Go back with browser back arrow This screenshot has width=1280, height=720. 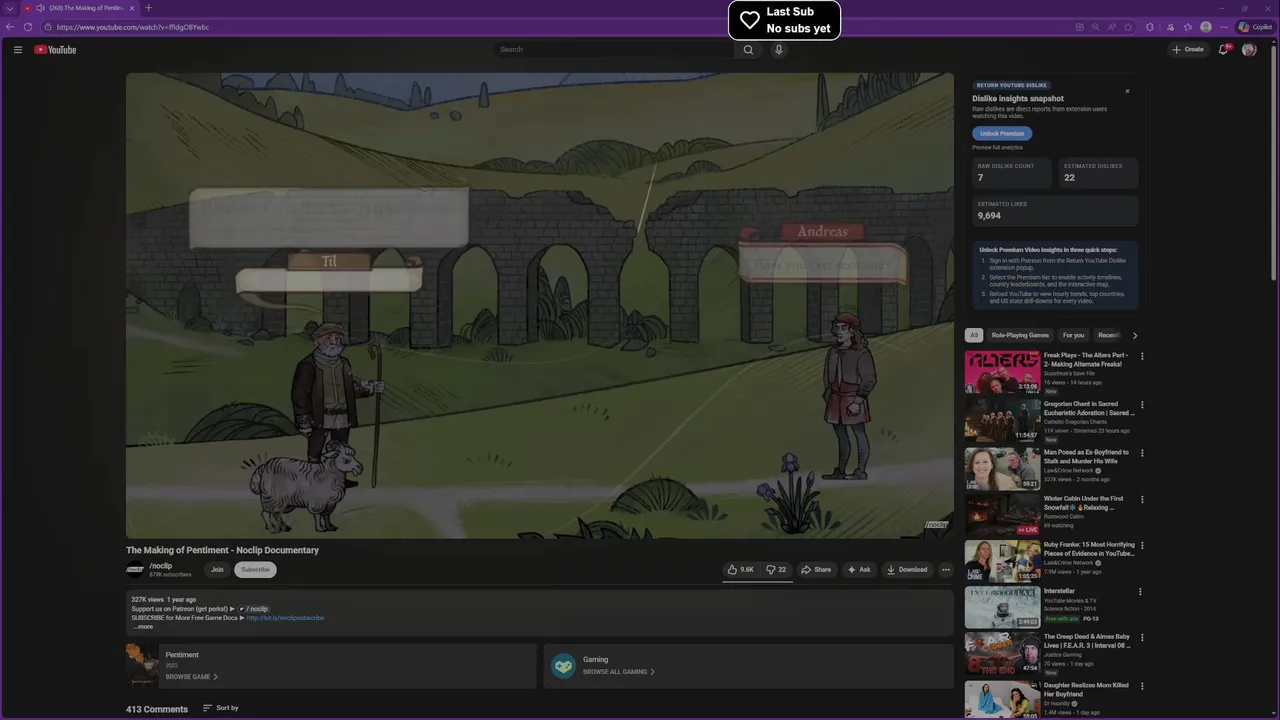coord(10,27)
